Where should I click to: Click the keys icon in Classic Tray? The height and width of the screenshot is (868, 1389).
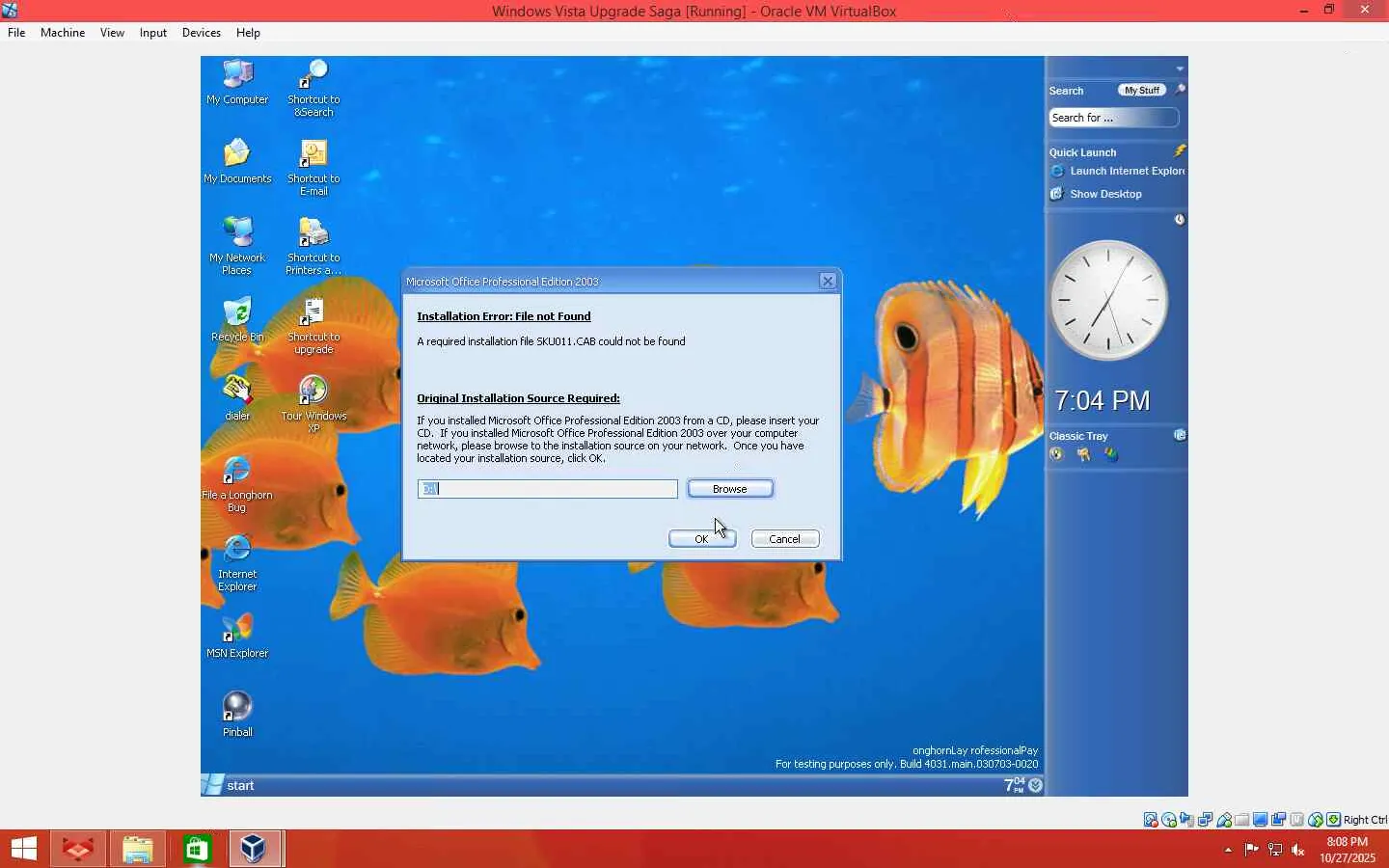coord(1083,454)
